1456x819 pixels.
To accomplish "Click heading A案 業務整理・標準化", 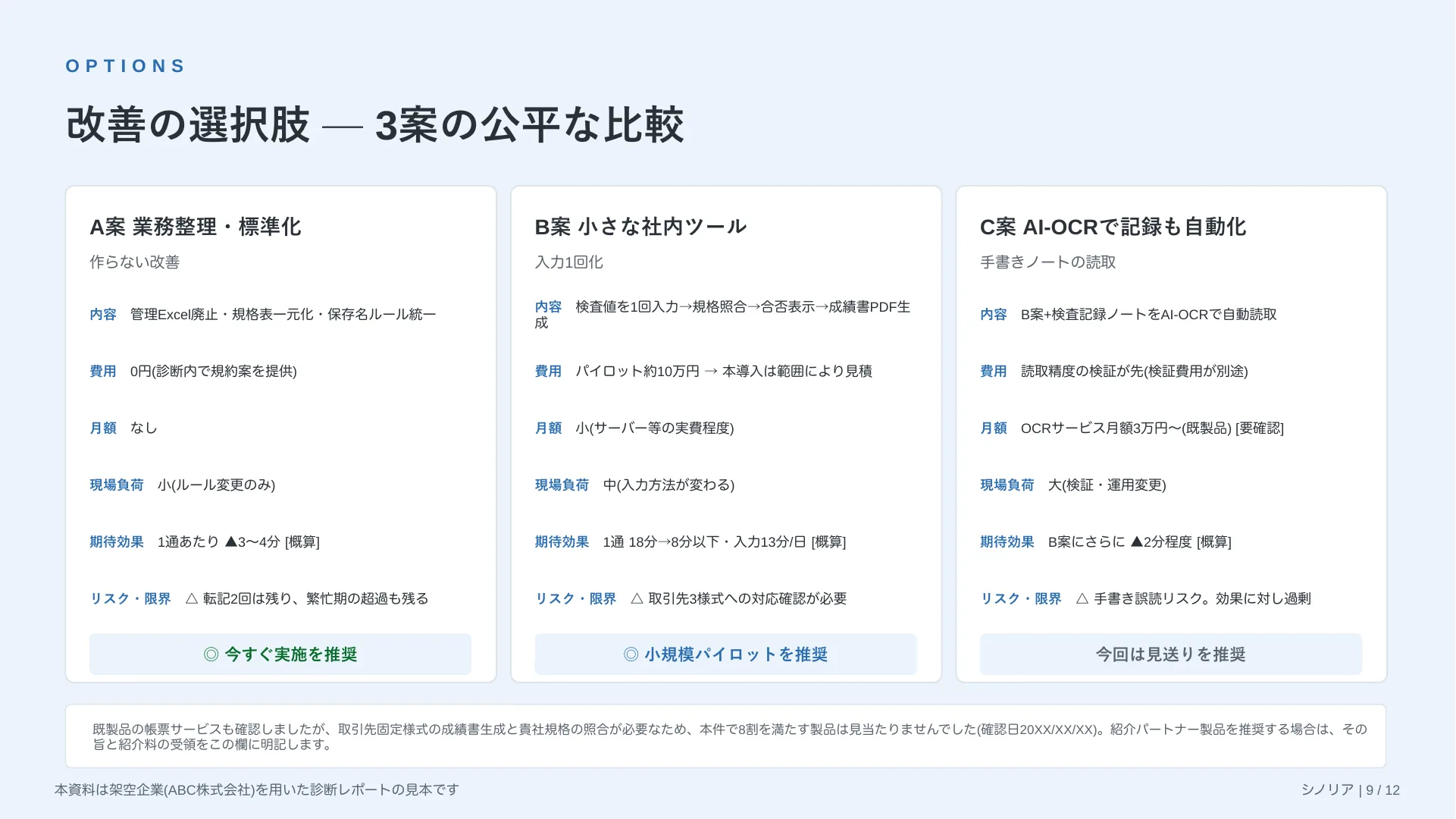I will [x=196, y=227].
